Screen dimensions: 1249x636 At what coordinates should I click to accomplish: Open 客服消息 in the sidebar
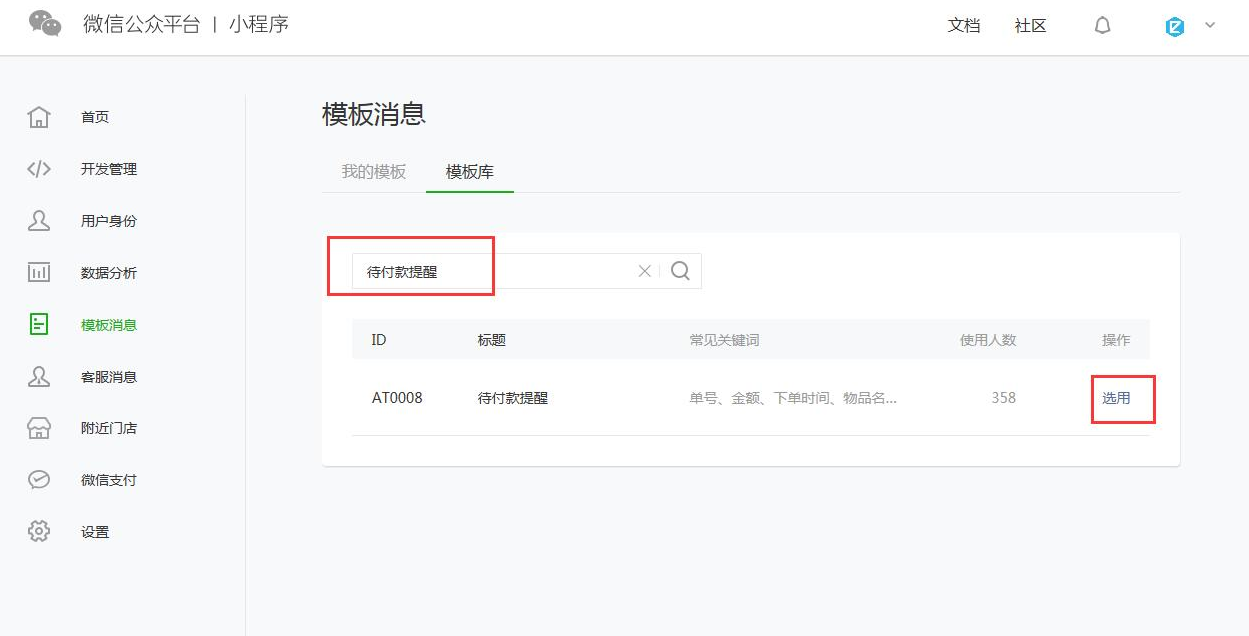108,377
